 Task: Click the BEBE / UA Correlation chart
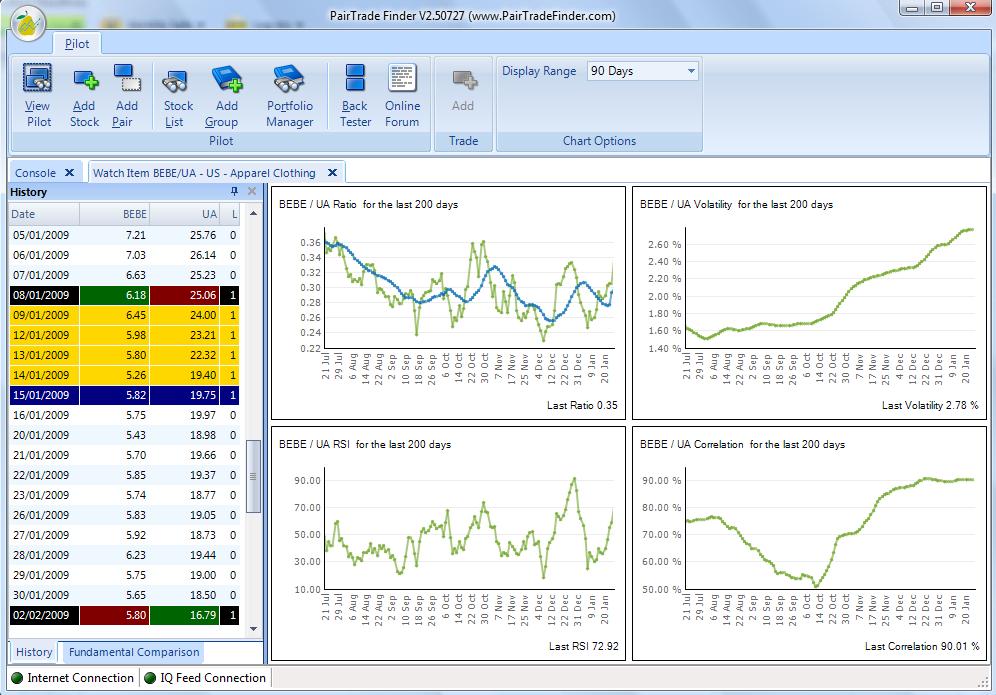(809, 544)
